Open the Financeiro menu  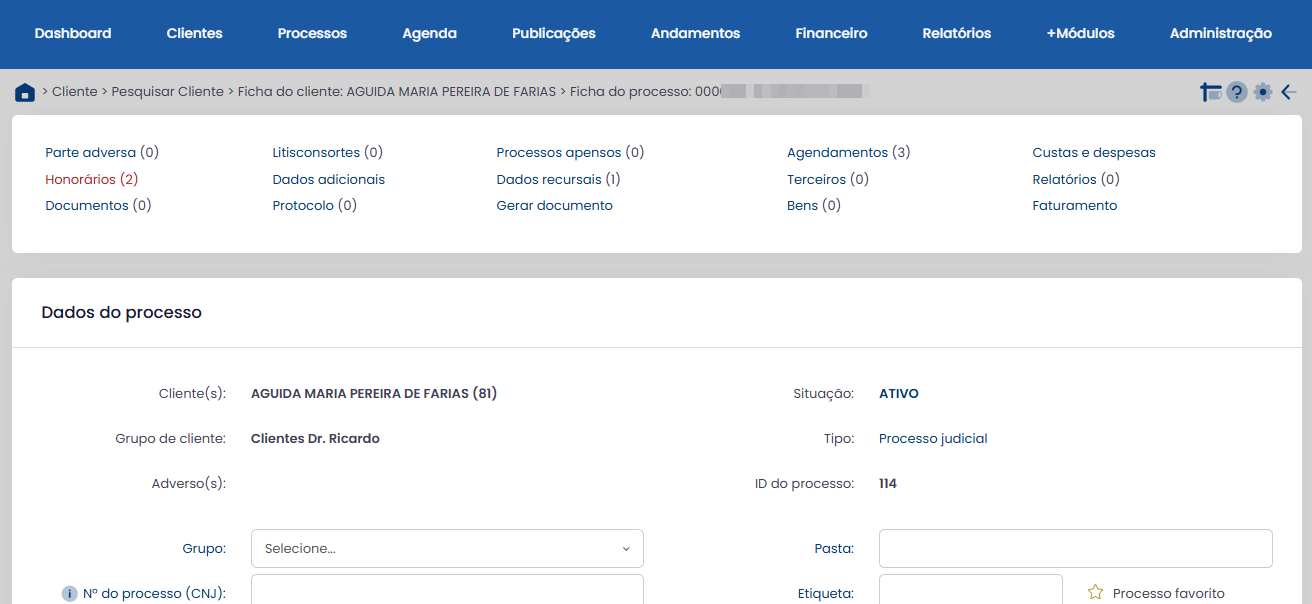point(831,33)
